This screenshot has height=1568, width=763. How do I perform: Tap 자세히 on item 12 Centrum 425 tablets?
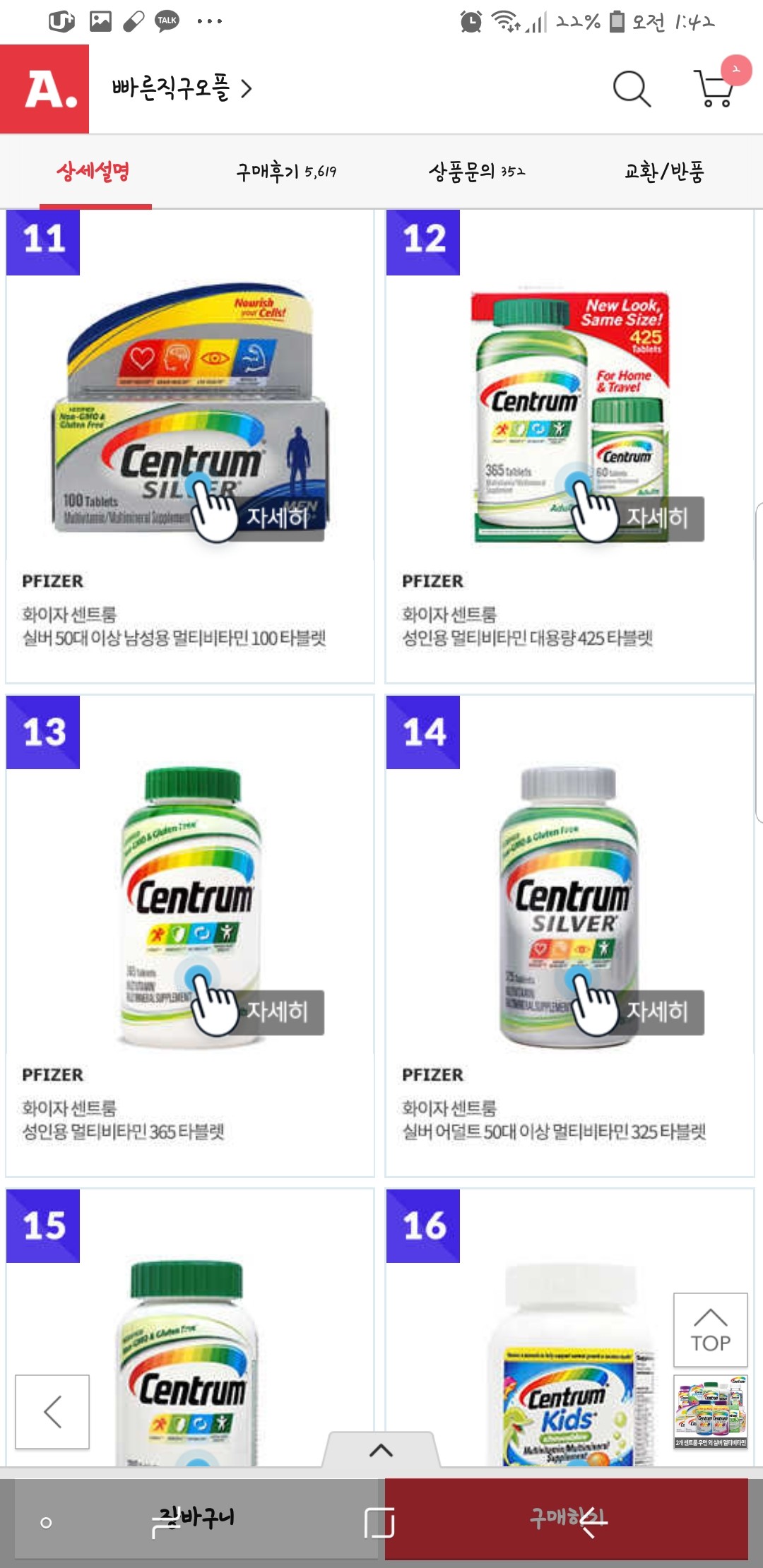pyautogui.click(x=657, y=518)
